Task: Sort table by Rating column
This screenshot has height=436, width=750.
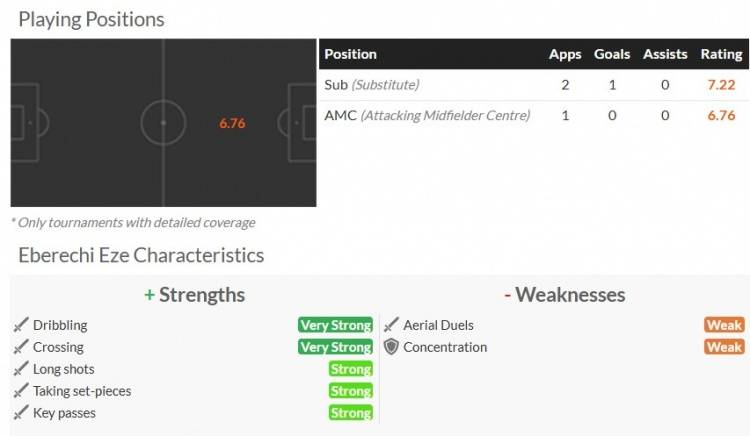Action: pyautogui.click(x=721, y=54)
